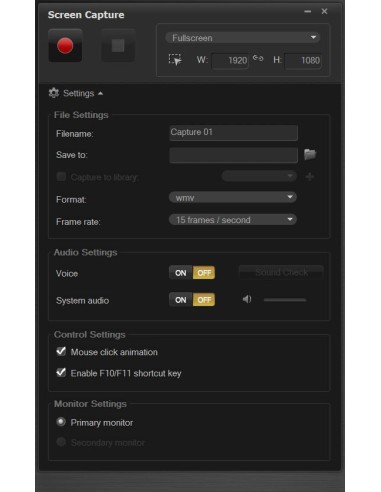
Task: Adjust the system audio volume slider
Action: 285,300
